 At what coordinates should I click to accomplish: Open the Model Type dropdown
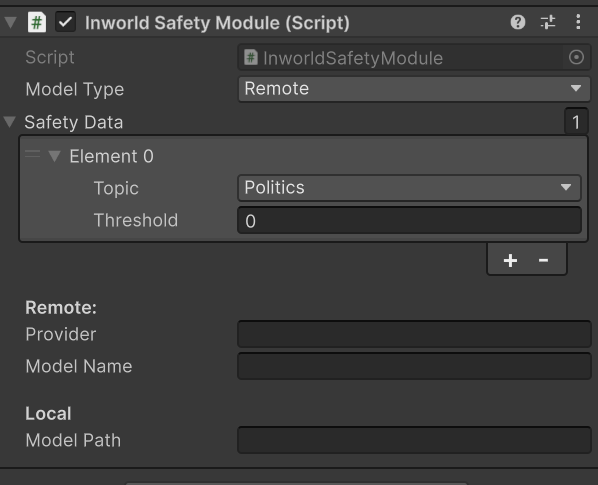(414, 89)
